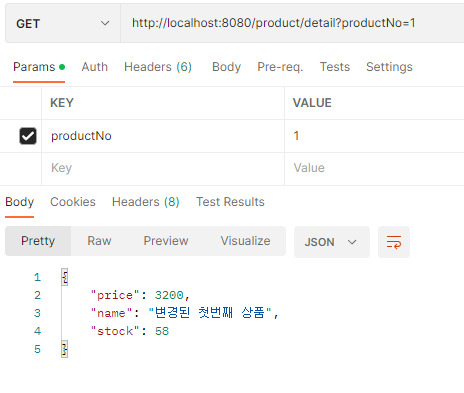Switch to the Visualize view
Viewport: 464px width, 393px height.
tap(245, 241)
